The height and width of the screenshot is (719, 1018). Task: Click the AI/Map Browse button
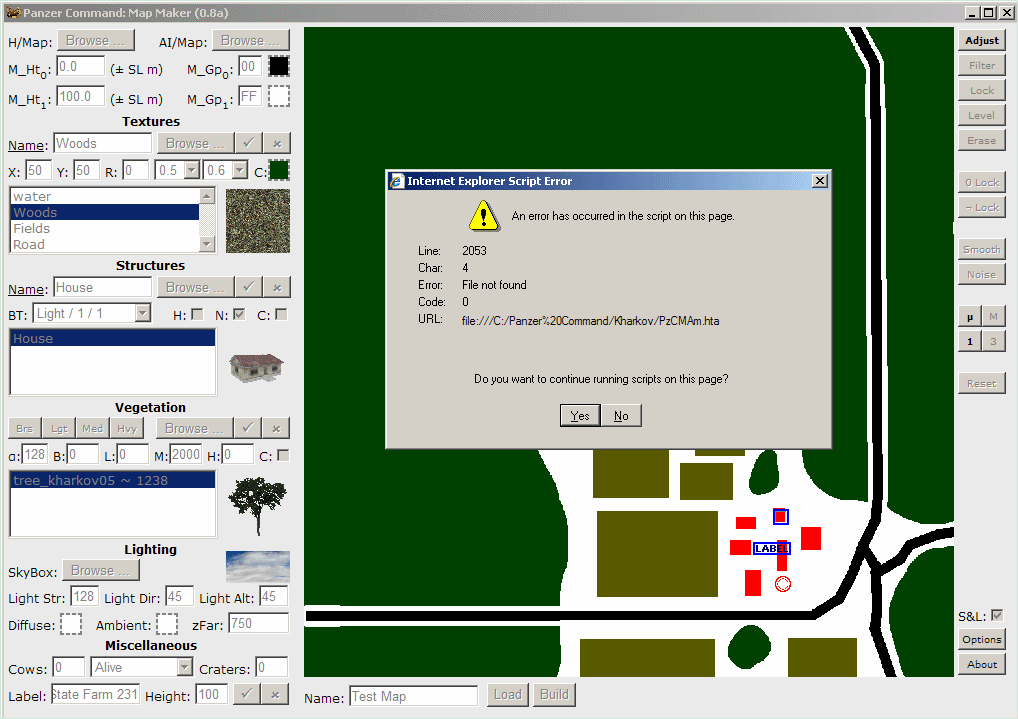251,40
